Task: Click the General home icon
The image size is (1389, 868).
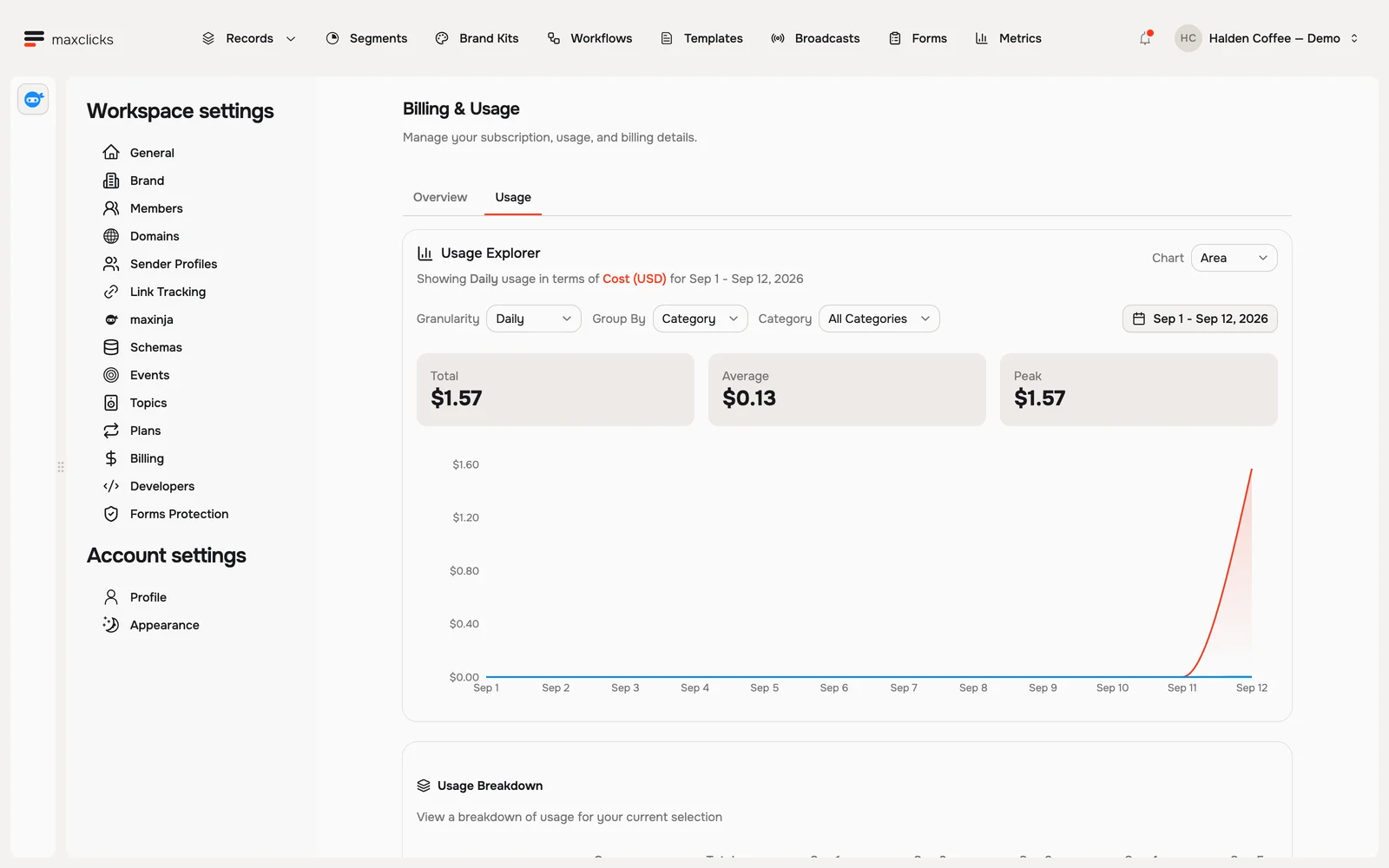Action: tap(111, 153)
